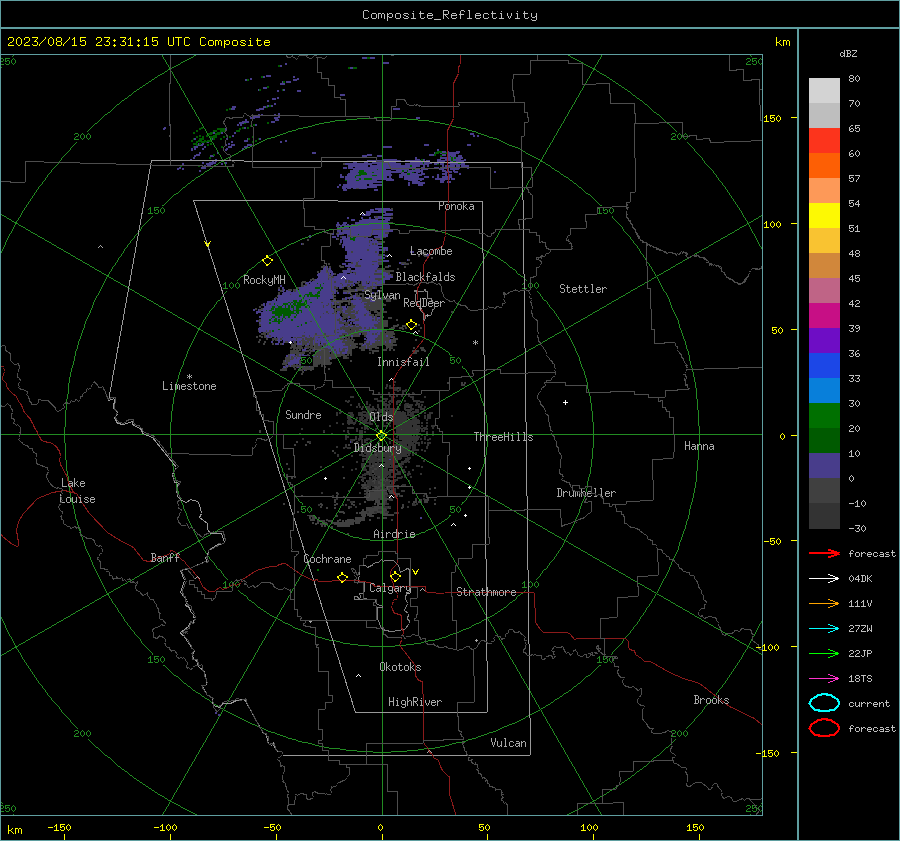Click the Sundre town label
The image size is (900, 841).
[x=303, y=414]
